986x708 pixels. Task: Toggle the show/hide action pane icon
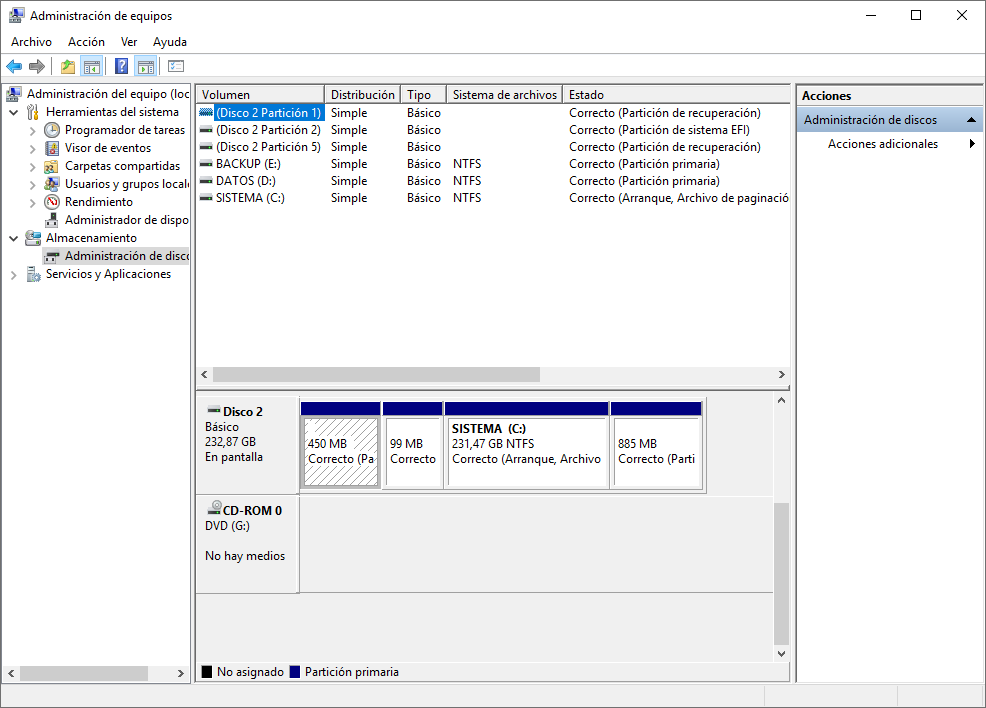tap(146, 66)
